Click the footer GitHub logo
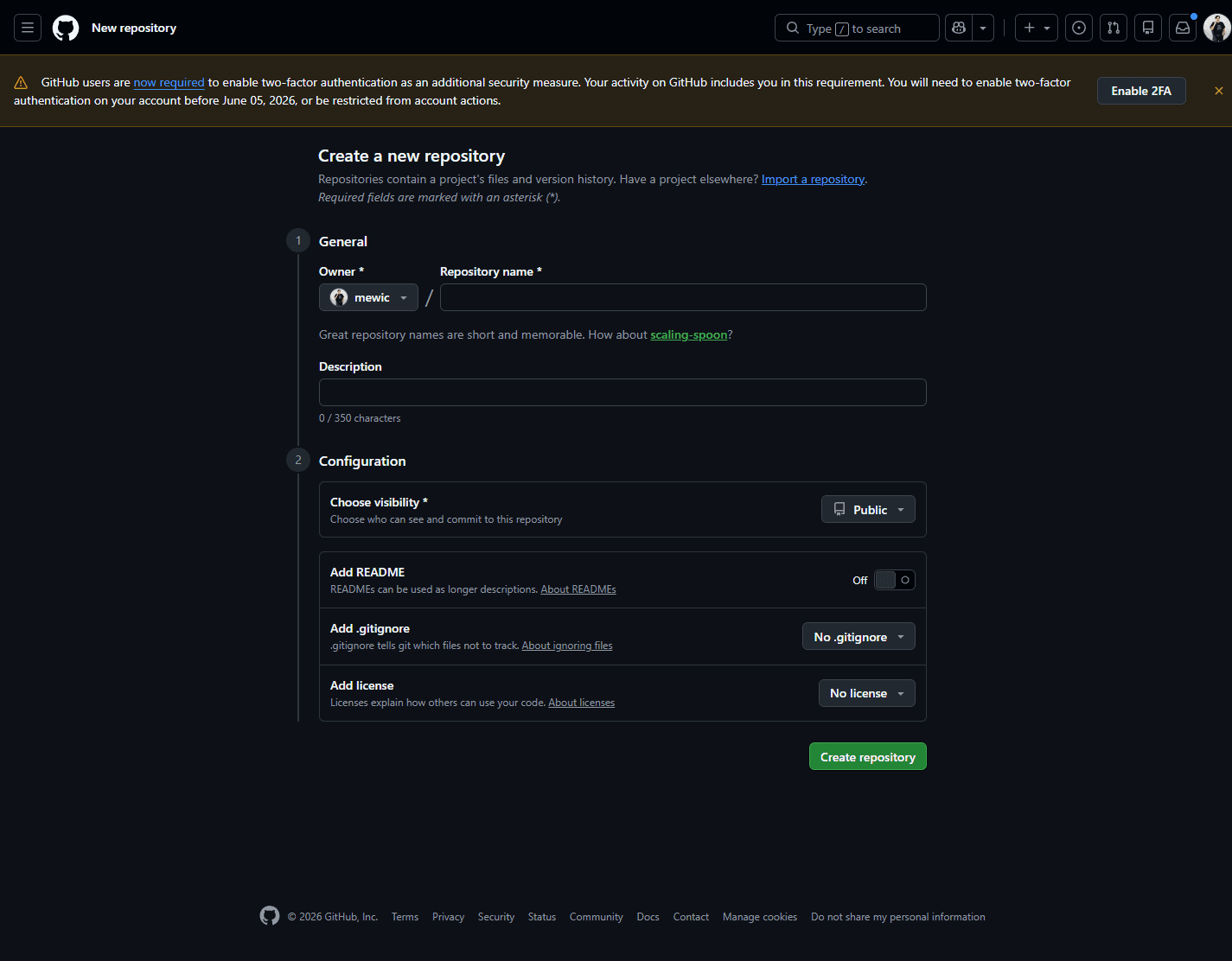 (270, 916)
